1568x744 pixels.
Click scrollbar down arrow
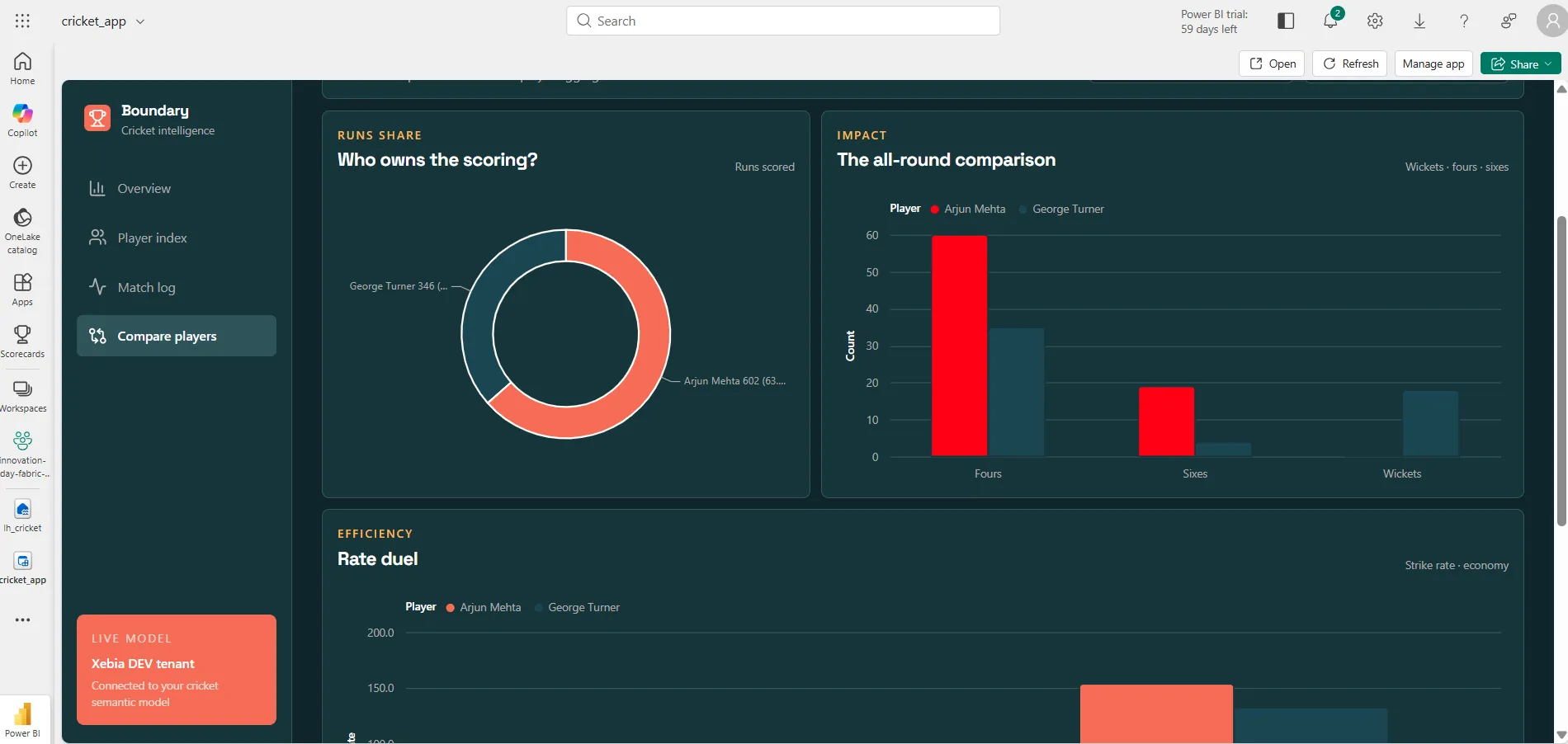click(1561, 735)
